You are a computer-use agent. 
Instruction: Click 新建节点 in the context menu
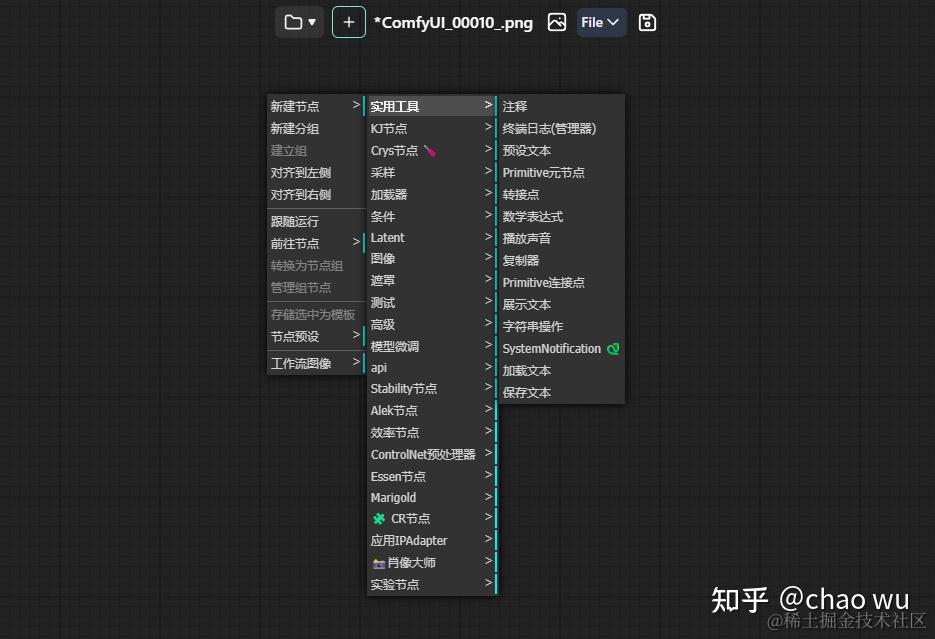pos(294,105)
